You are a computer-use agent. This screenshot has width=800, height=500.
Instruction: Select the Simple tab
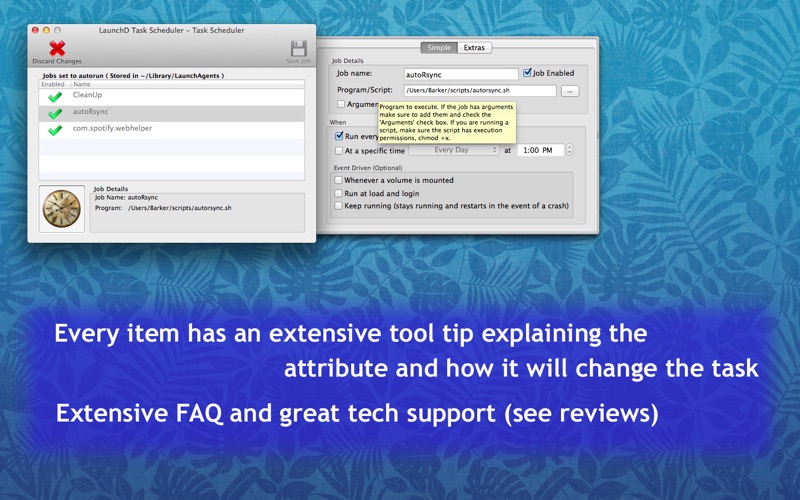[x=439, y=47]
